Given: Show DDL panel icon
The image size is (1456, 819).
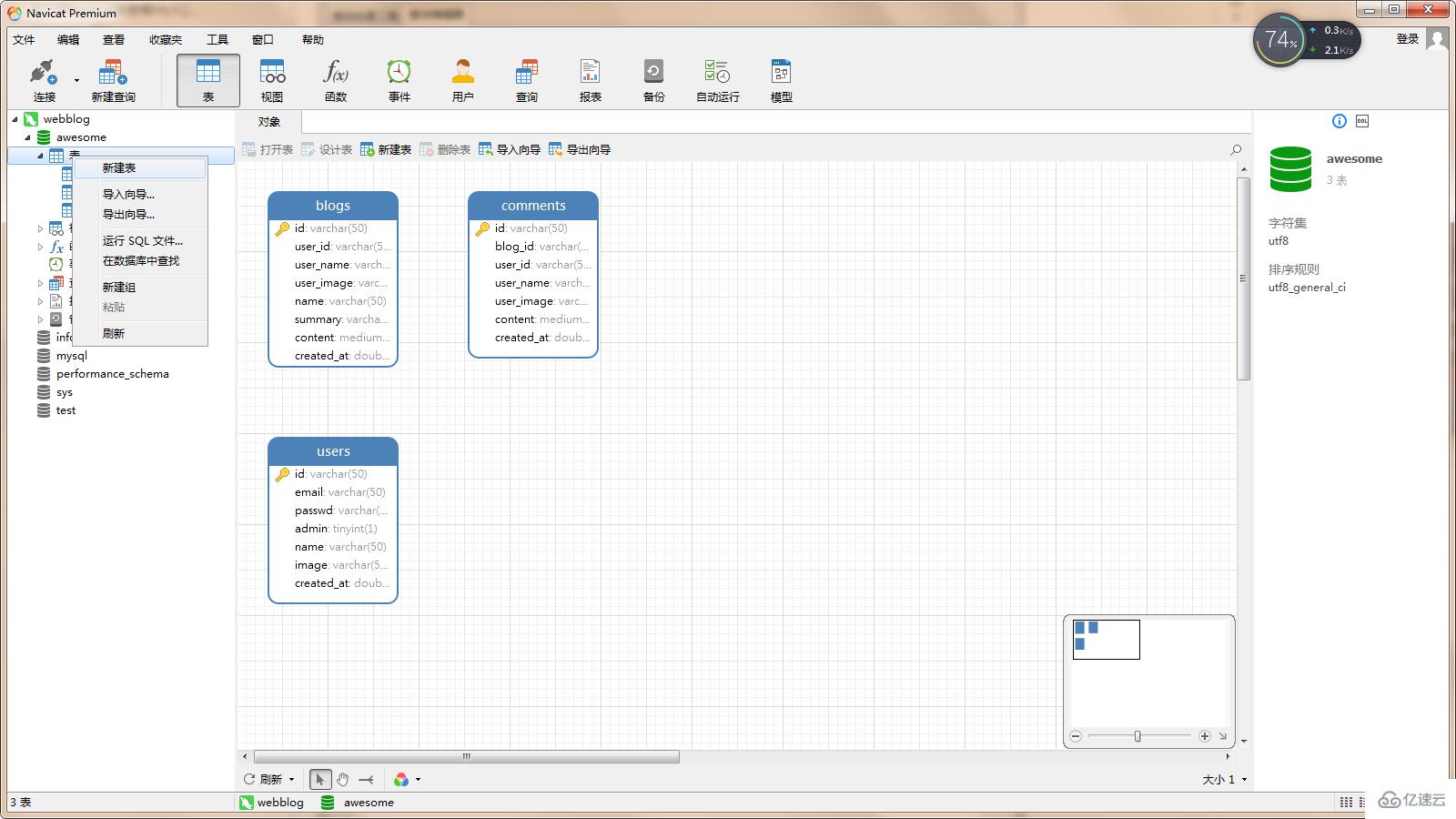Looking at the screenshot, I should [1362, 121].
